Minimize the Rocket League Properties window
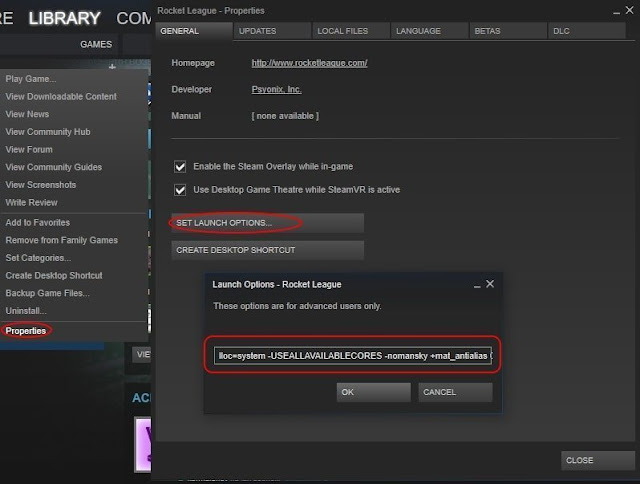The width and height of the screenshot is (640, 484). click(616, 12)
